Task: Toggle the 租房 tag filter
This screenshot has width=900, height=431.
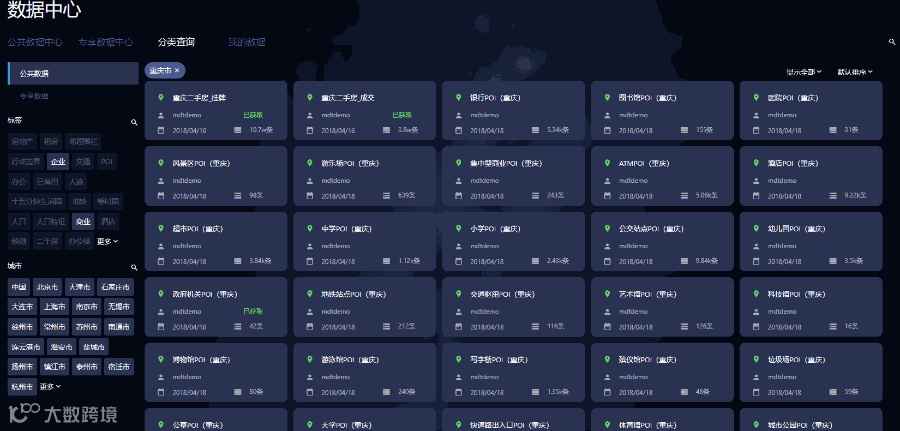Action: click(51, 141)
